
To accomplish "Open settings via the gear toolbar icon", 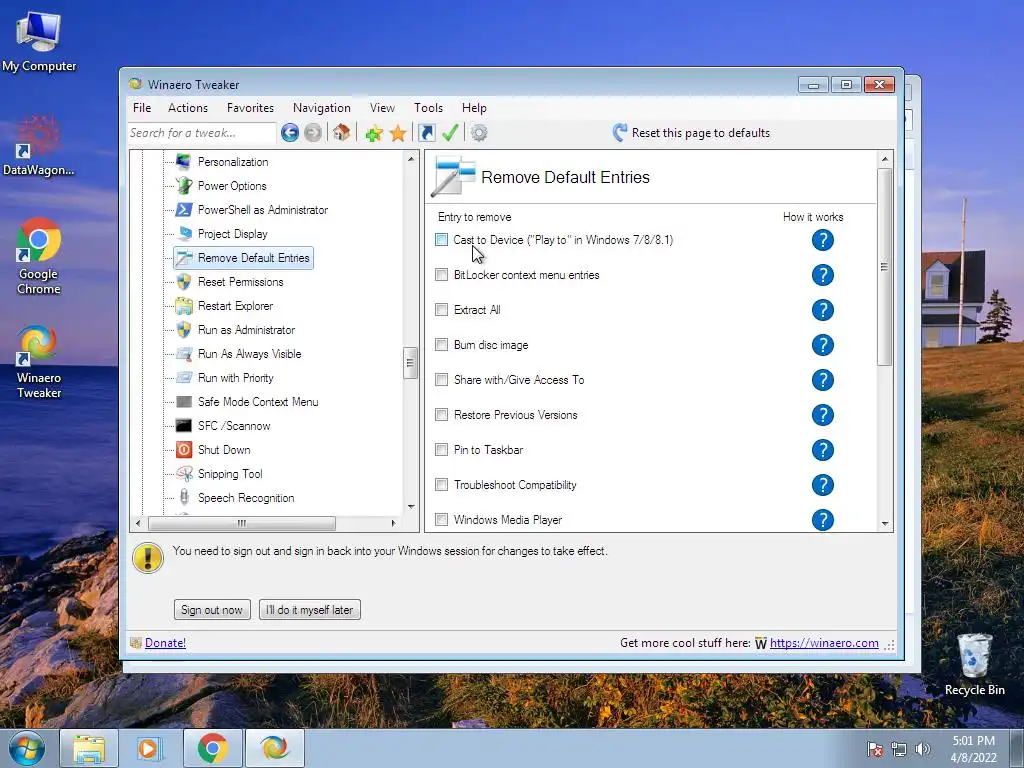I will pyautogui.click(x=479, y=133).
